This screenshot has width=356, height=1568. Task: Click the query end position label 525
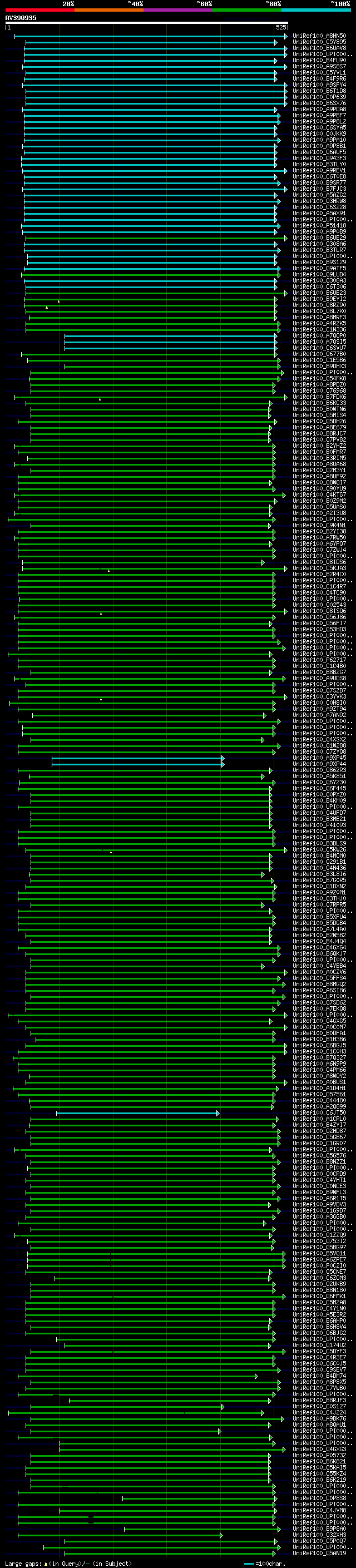(281, 28)
